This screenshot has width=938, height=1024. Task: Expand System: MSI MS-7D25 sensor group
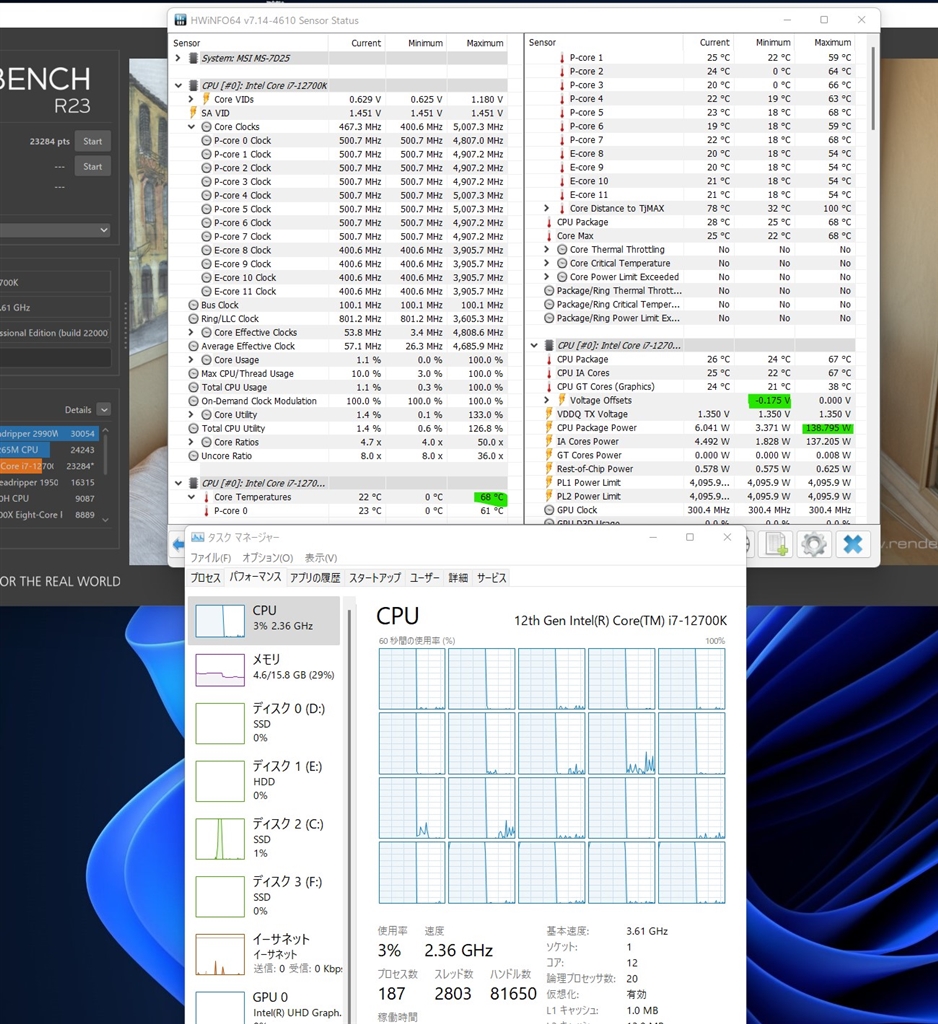click(x=178, y=58)
